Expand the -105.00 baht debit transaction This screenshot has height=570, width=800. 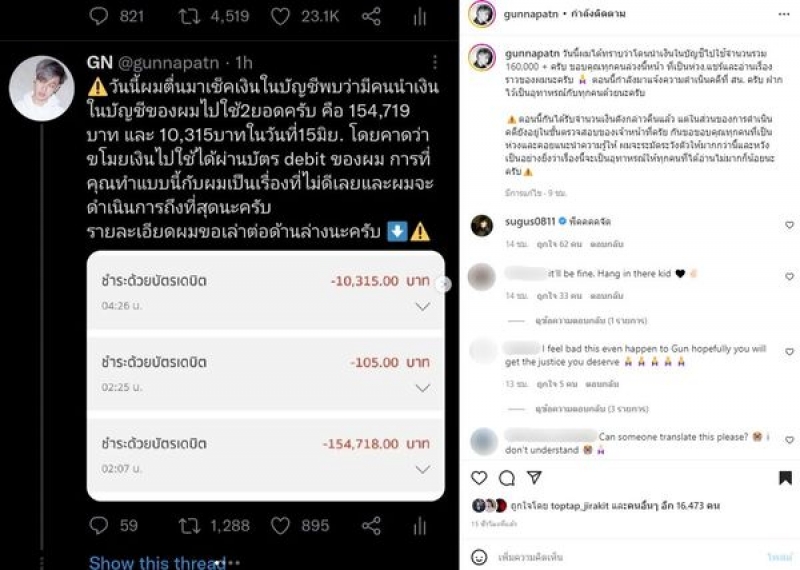click(x=422, y=388)
